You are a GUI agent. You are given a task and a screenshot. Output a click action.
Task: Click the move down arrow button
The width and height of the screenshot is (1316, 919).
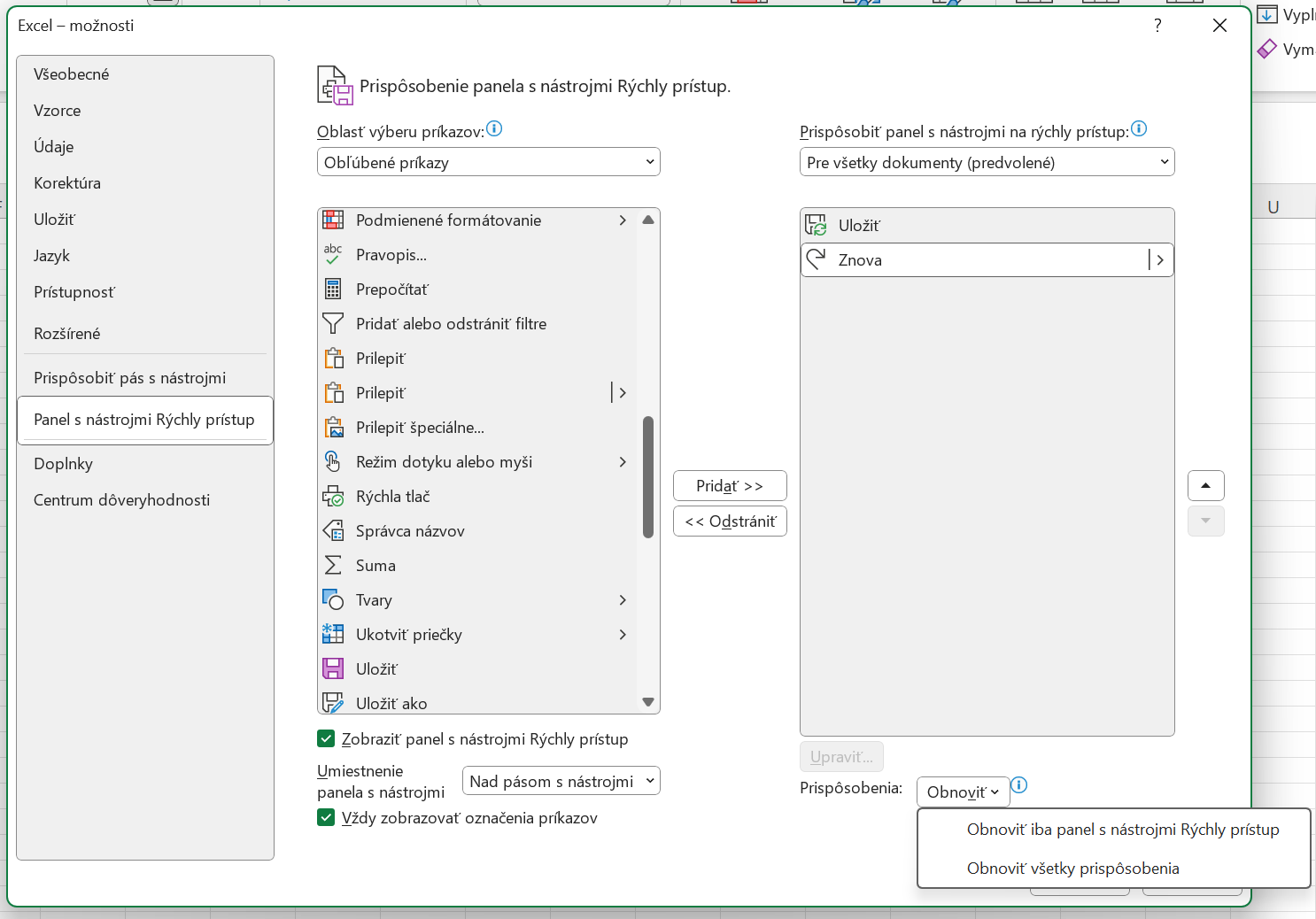tap(1206, 521)
